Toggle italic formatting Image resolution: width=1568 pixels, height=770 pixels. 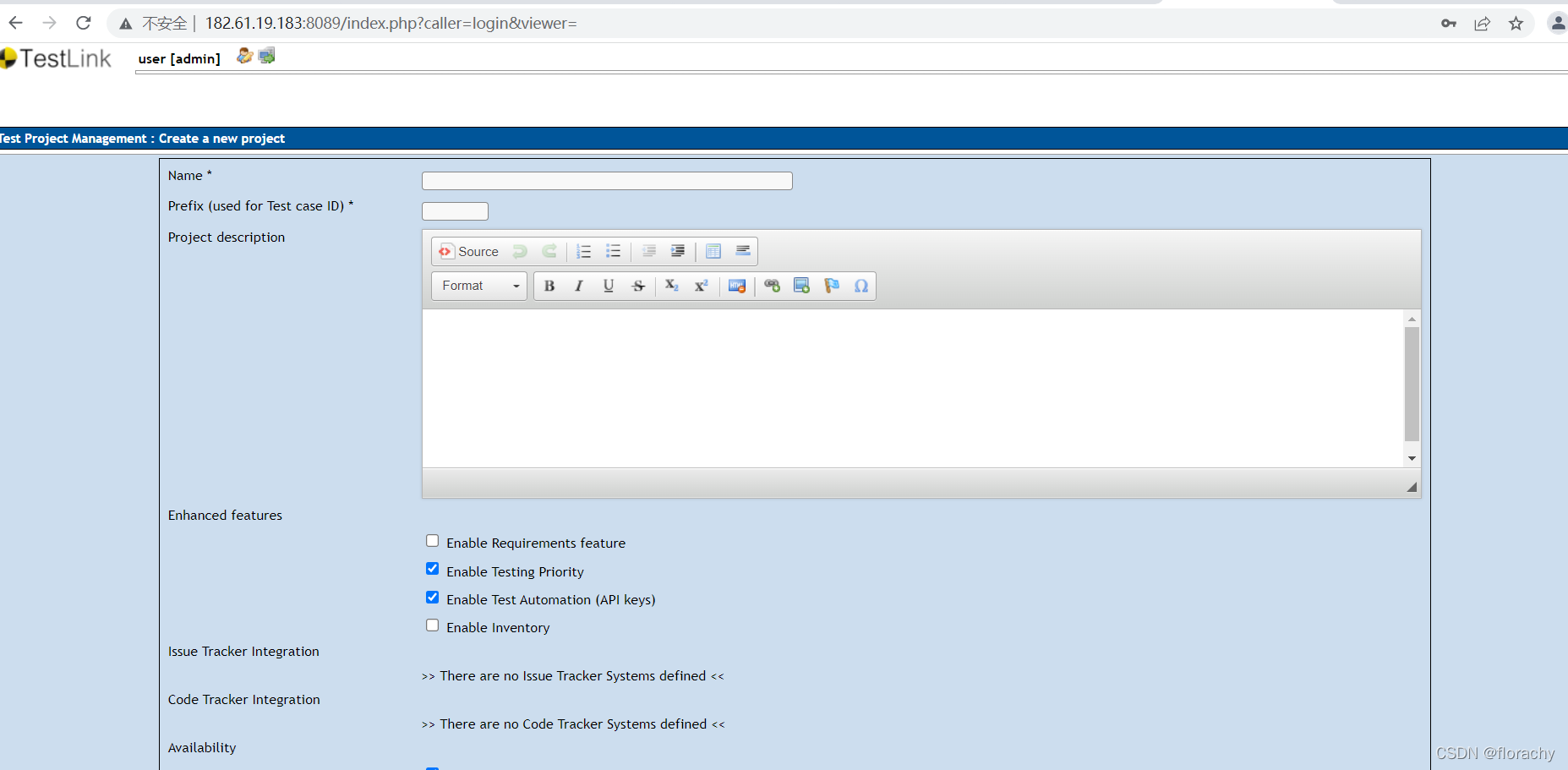point(579,287)
